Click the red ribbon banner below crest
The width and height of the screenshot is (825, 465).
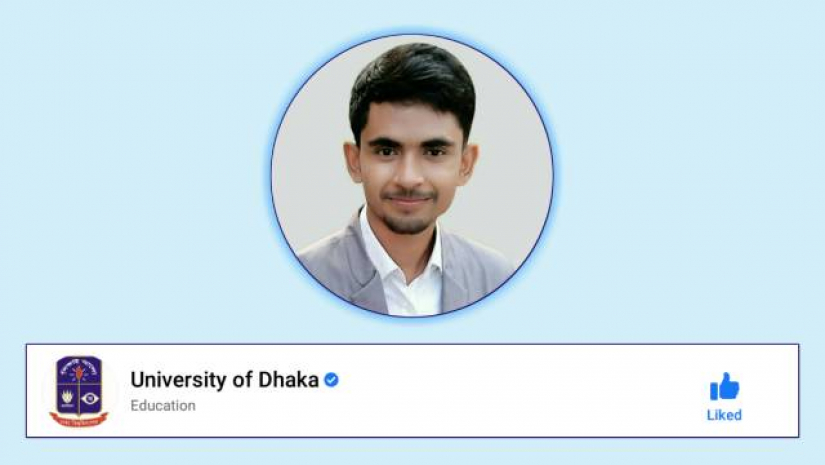[x=79, y=420]
